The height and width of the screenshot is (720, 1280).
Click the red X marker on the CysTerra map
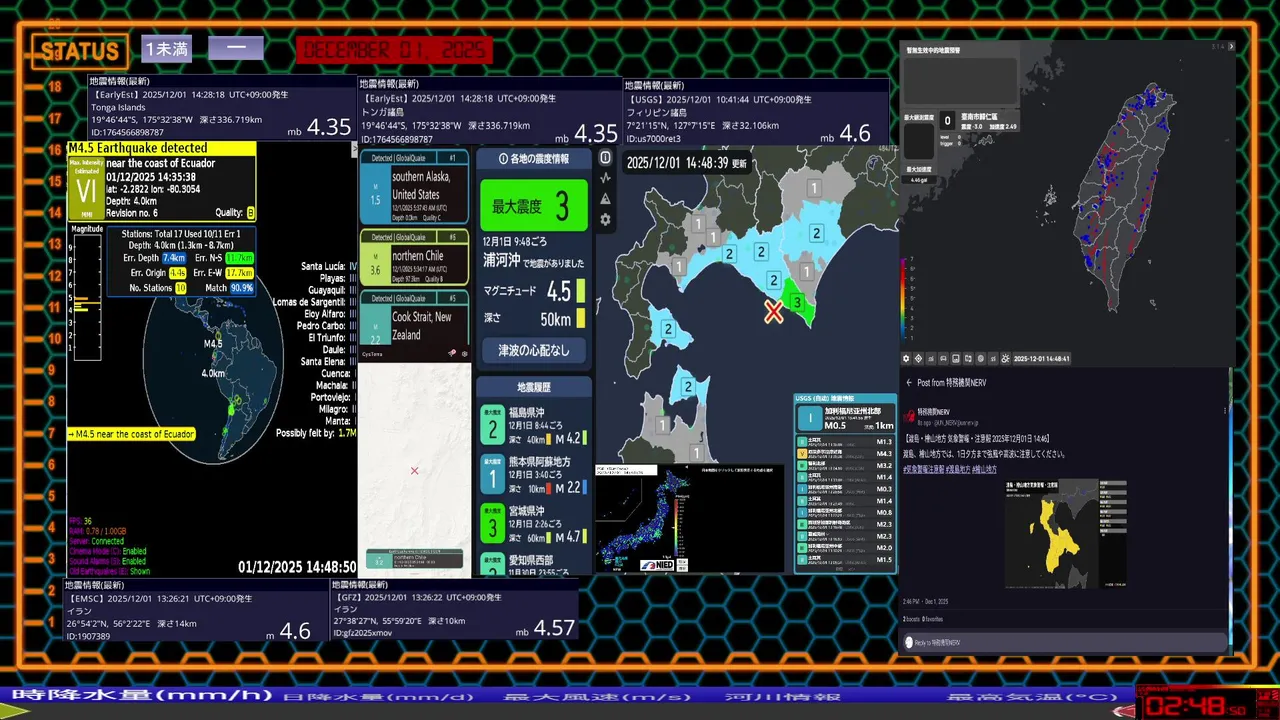[x=414, y=471]
